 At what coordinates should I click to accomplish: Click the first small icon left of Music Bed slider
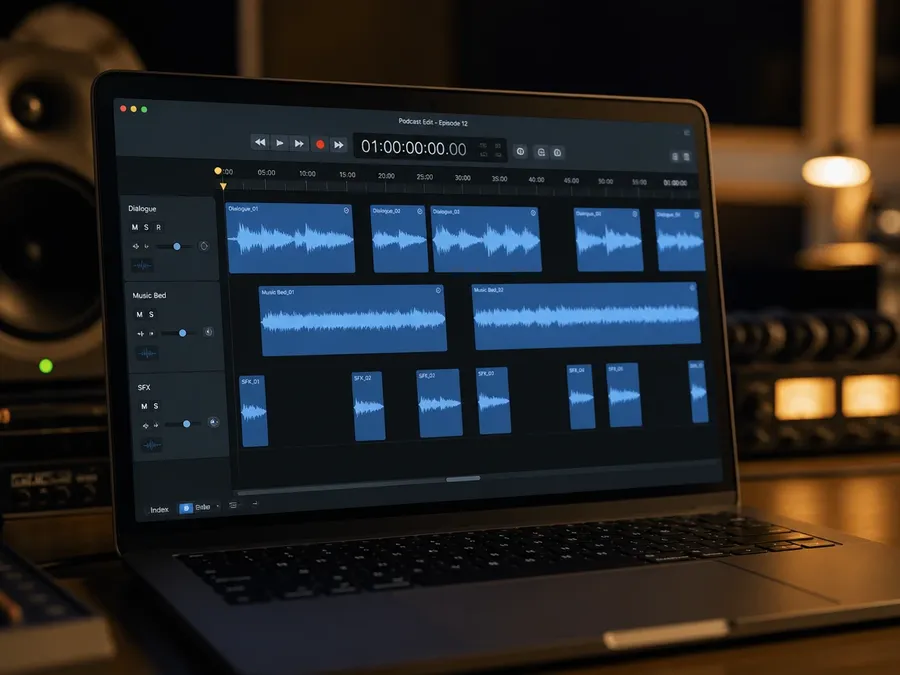(141, 333)
